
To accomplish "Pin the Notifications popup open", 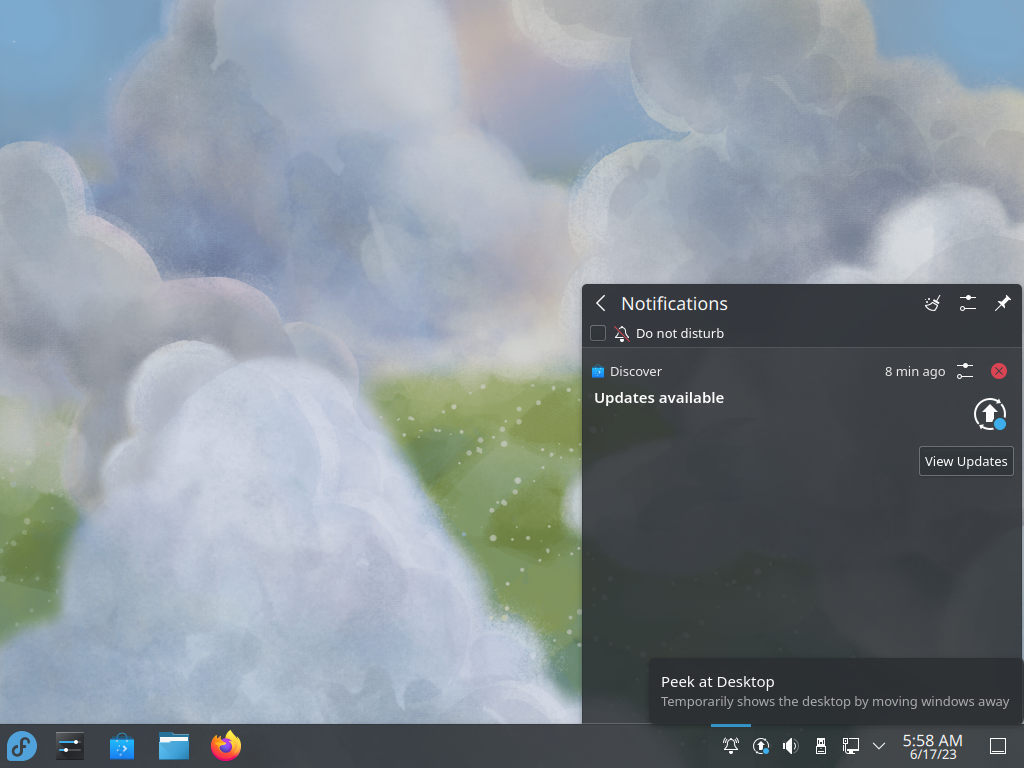I will [1002, 303].
